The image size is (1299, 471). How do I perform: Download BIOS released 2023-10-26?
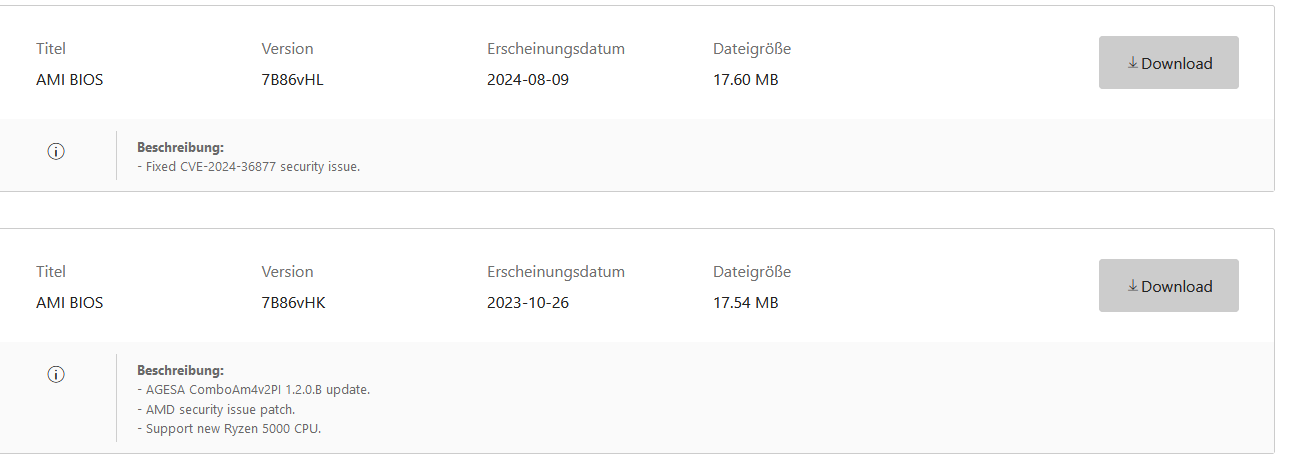coord(1168,286)
